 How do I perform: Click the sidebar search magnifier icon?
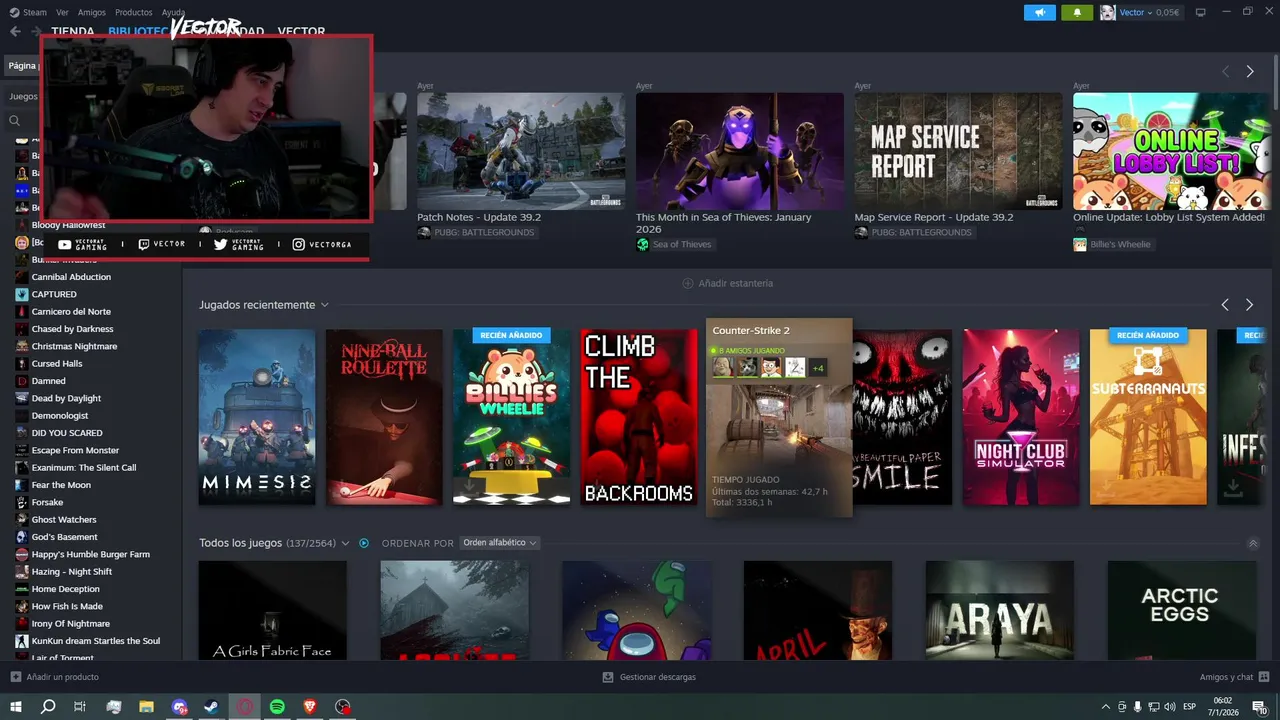(15, 120)
